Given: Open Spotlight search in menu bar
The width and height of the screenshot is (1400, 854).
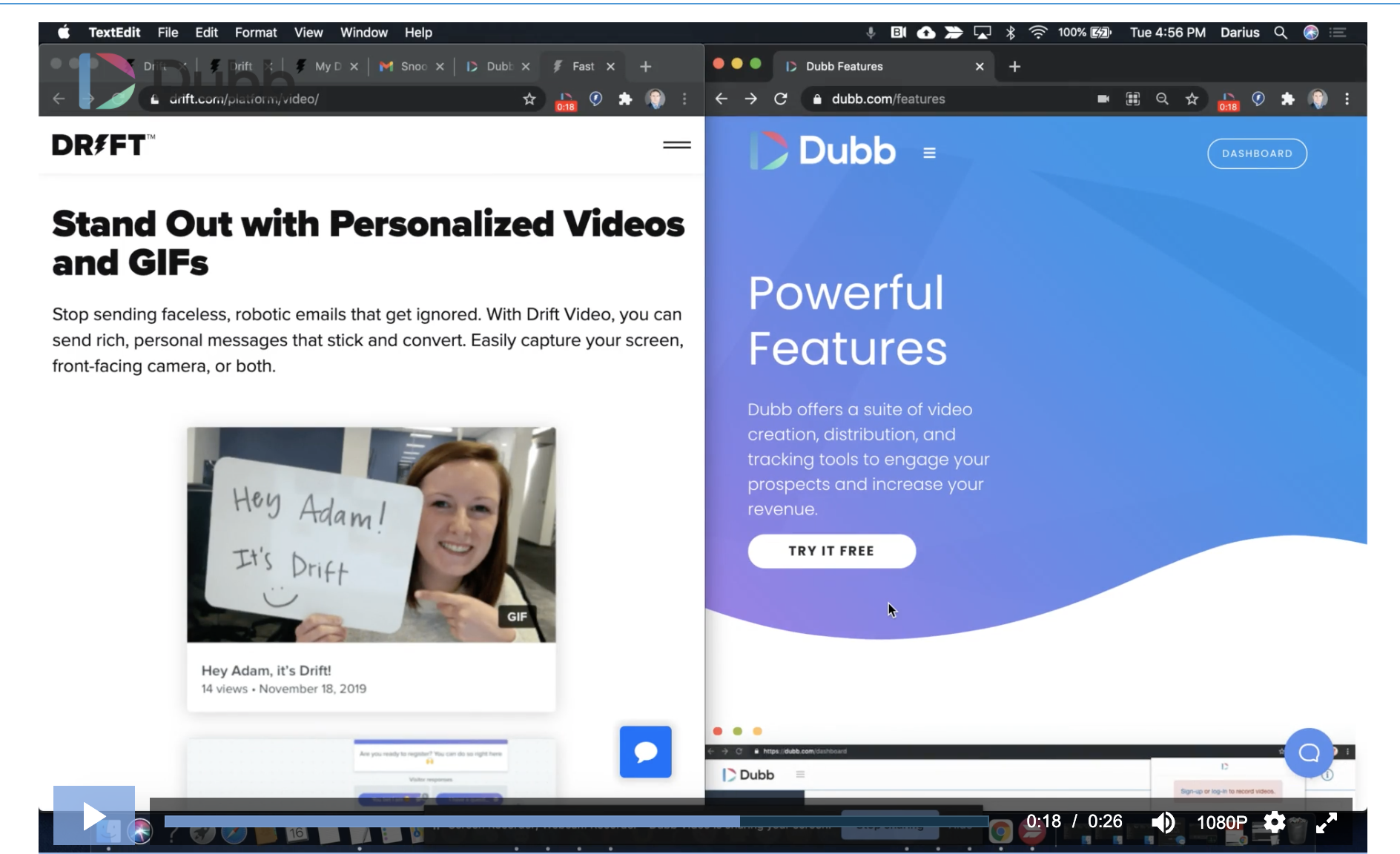Looking at the screenshot, I should (1281, 32).
